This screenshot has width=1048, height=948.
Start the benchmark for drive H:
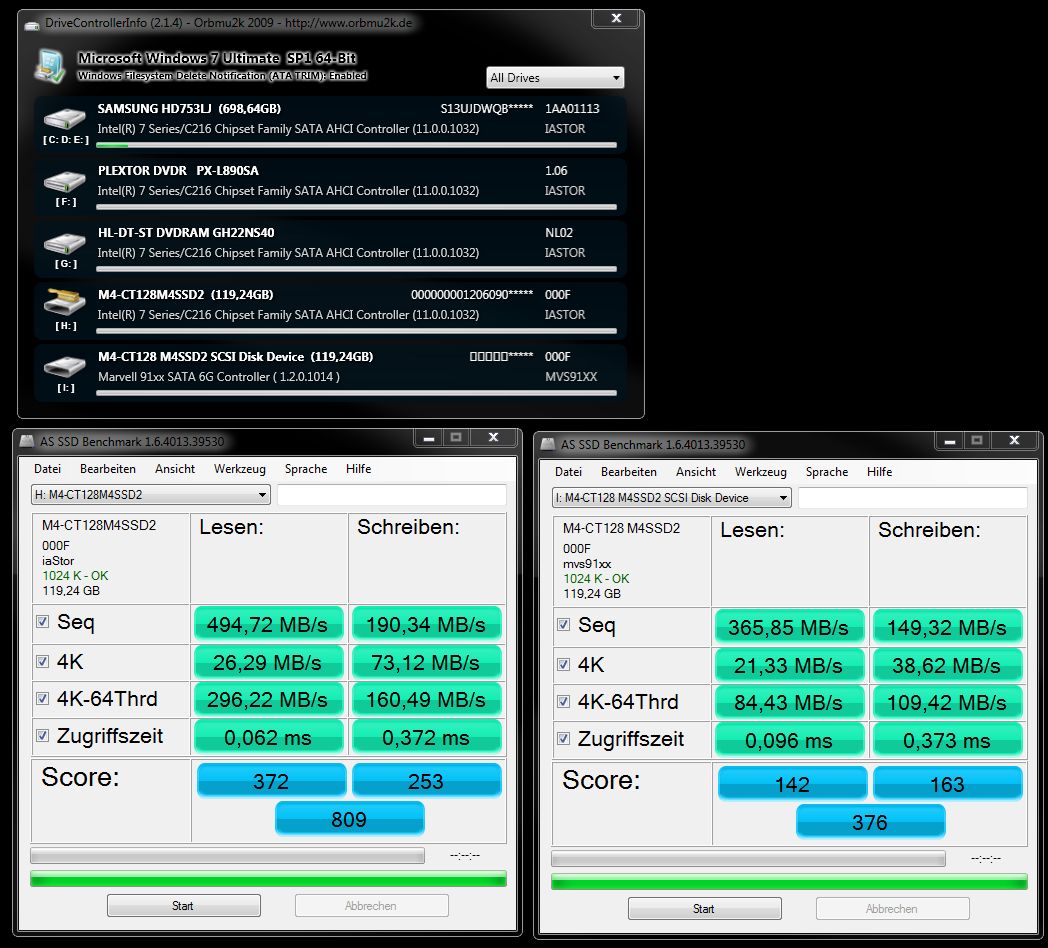pyautogui.click(x=183, y=906)
